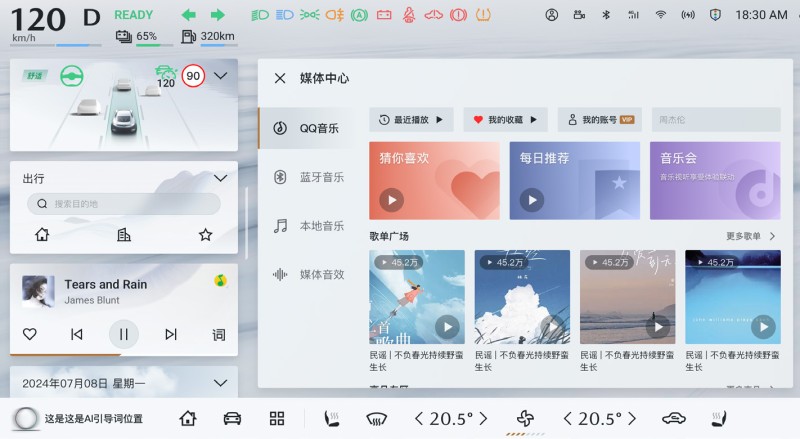
Task: Expand the date card chevron
Action: [220, 383]
